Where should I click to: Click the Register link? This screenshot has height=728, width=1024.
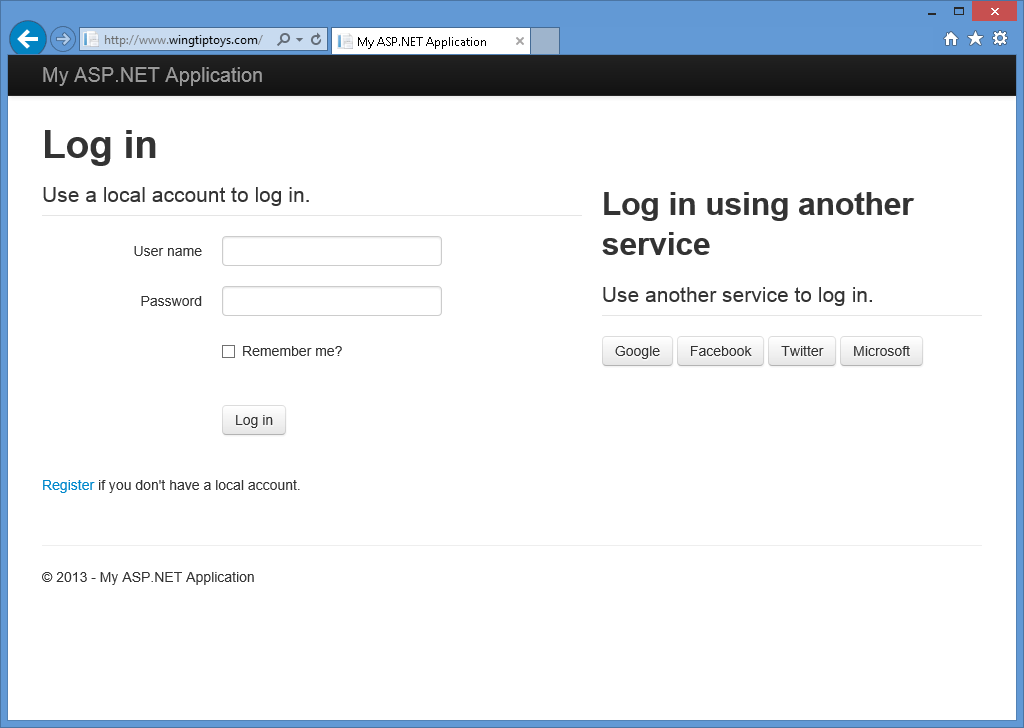pyautogui.click(x=67, y=485)
